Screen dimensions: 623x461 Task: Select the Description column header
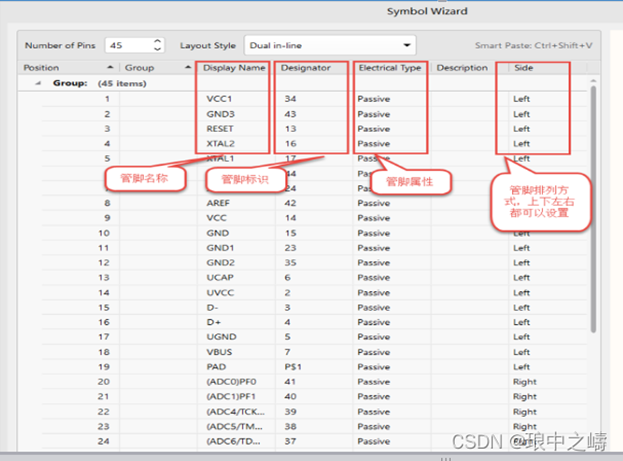461,68
